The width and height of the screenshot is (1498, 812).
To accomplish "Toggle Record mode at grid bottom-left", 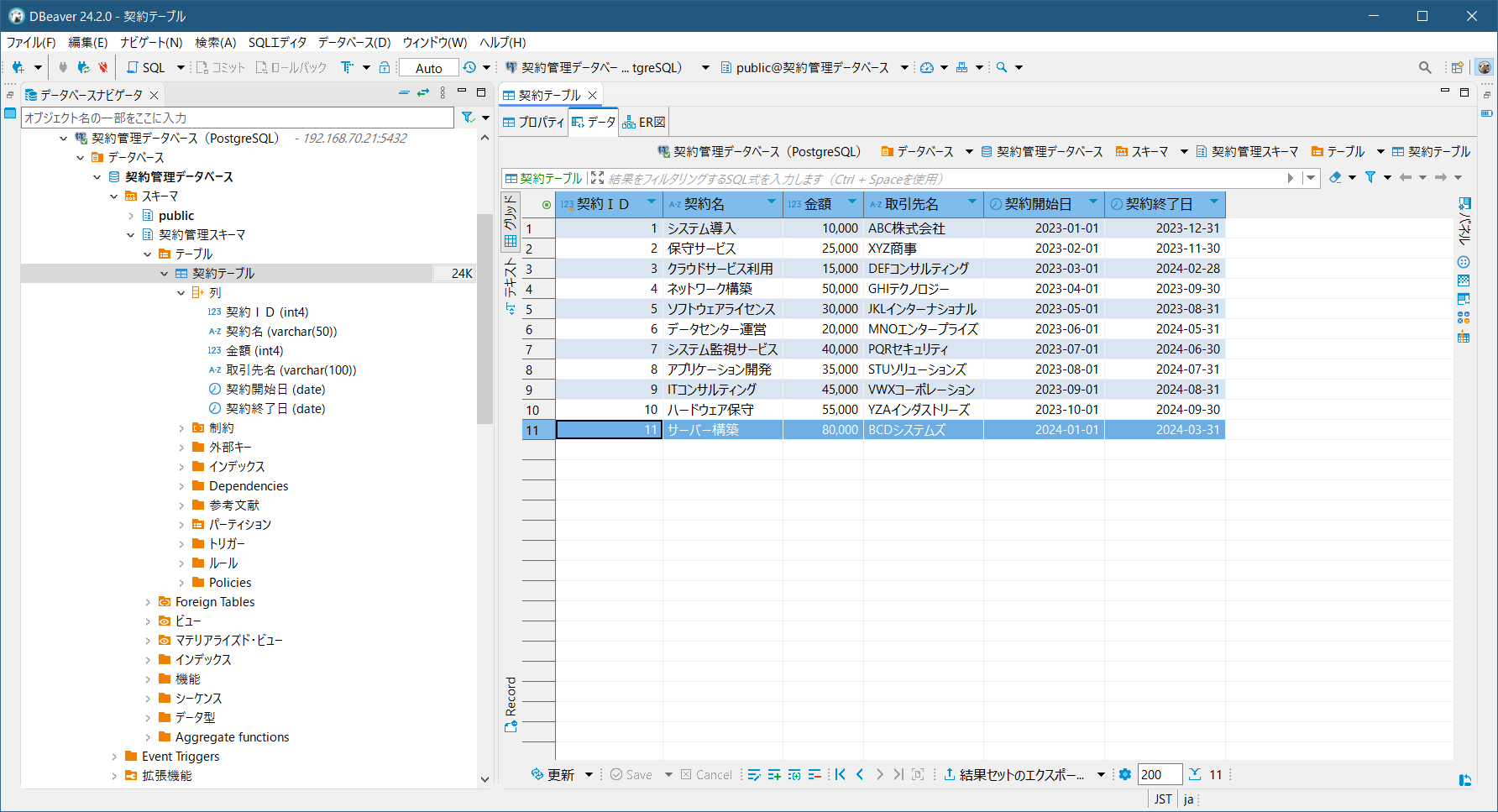I will 511,705.
